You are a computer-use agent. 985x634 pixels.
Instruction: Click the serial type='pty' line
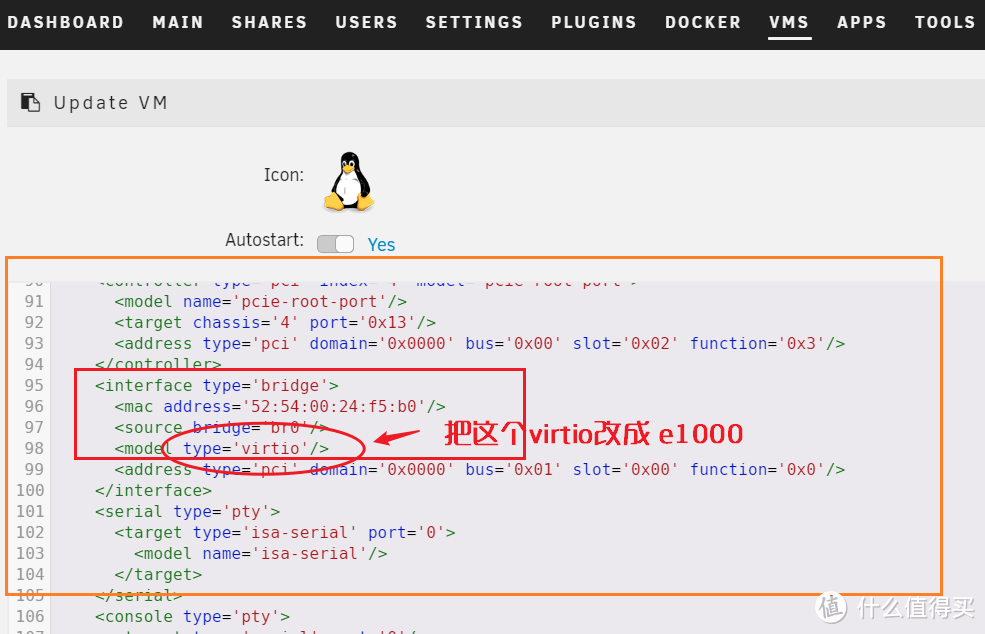(187, 511)
